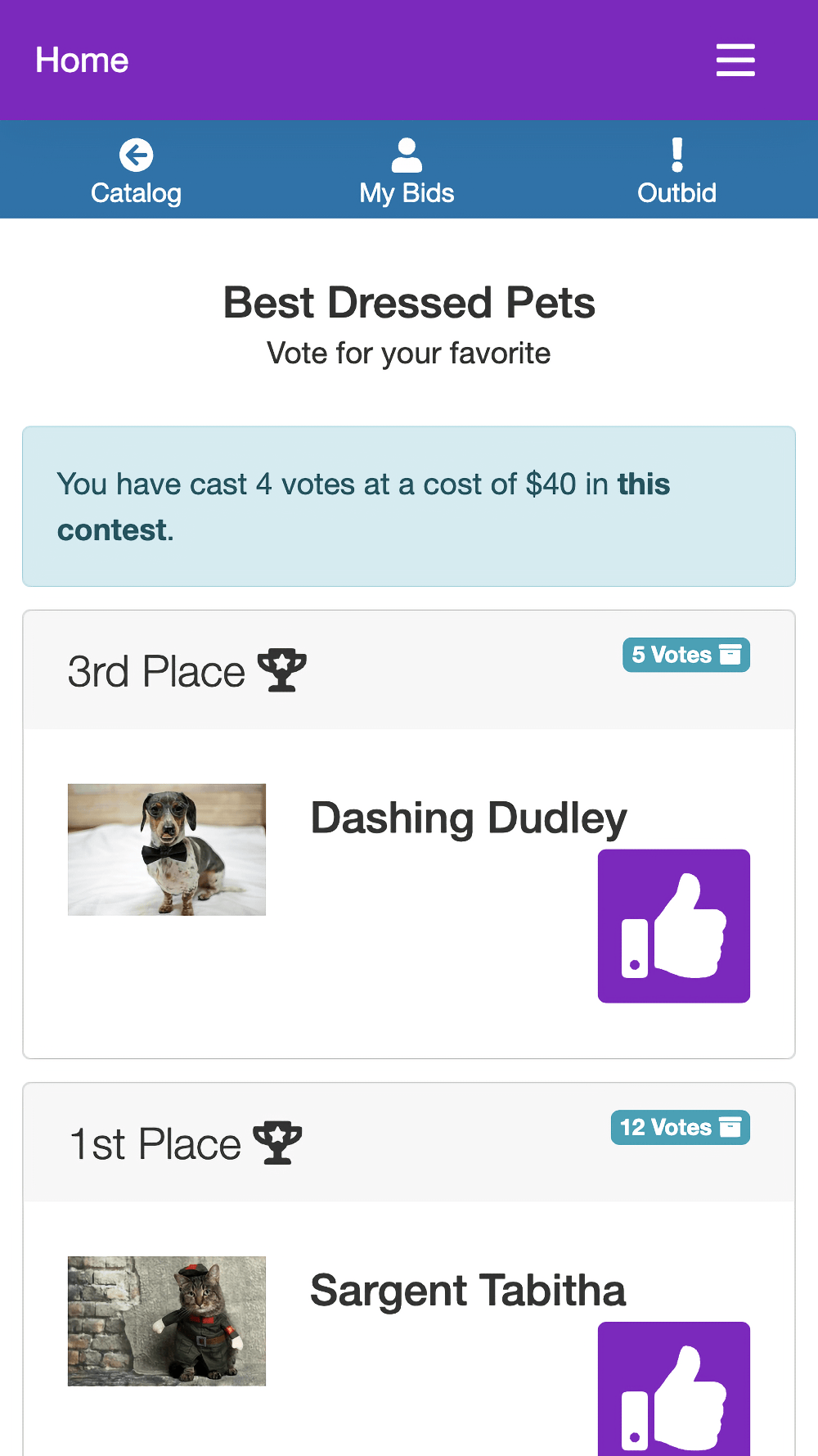The height and width of the screenshot is (1456, 818).
Task: Vote thumbs up for Dashing Dudley
Action: [673, 926]
